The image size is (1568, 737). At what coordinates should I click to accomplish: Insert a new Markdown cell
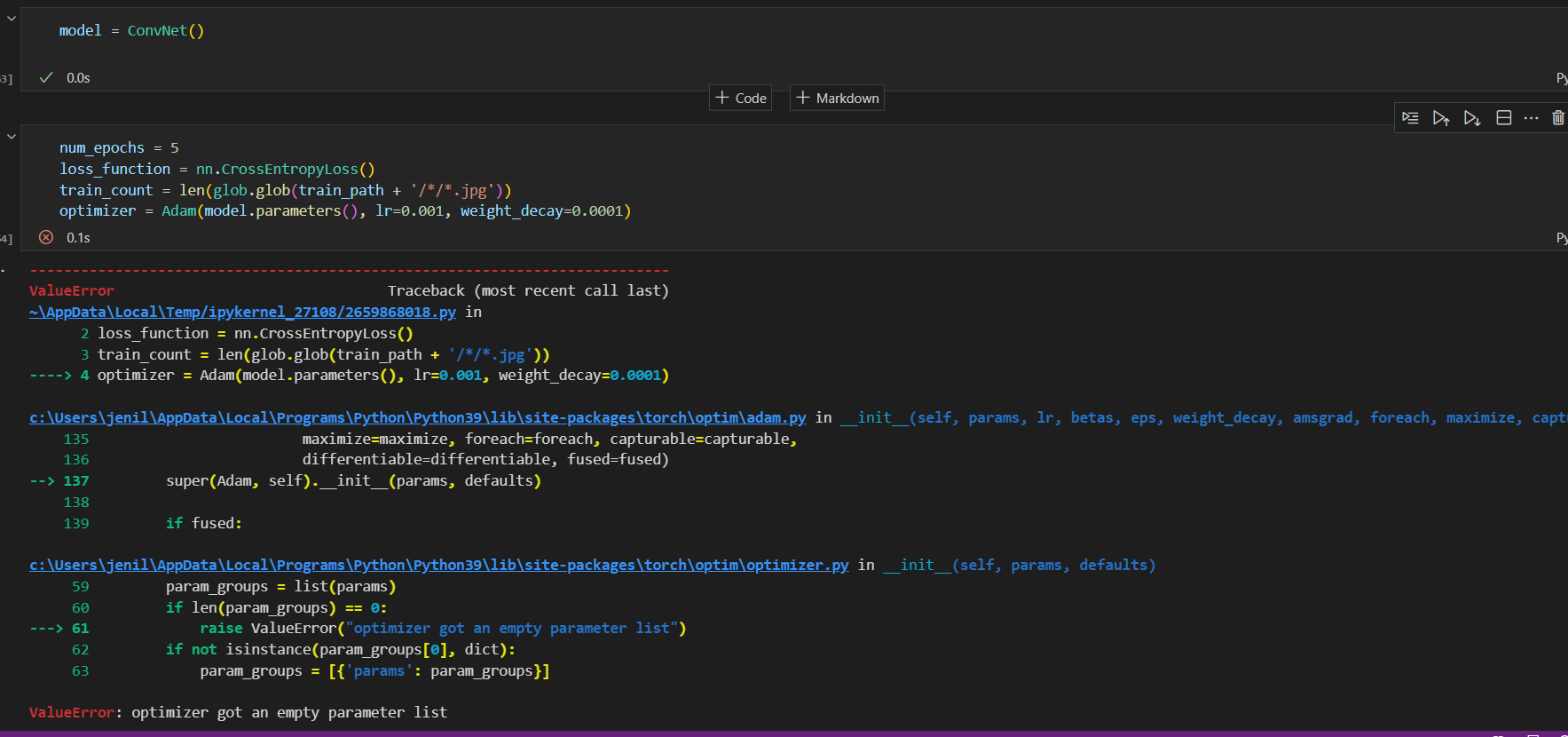[837, 98]
